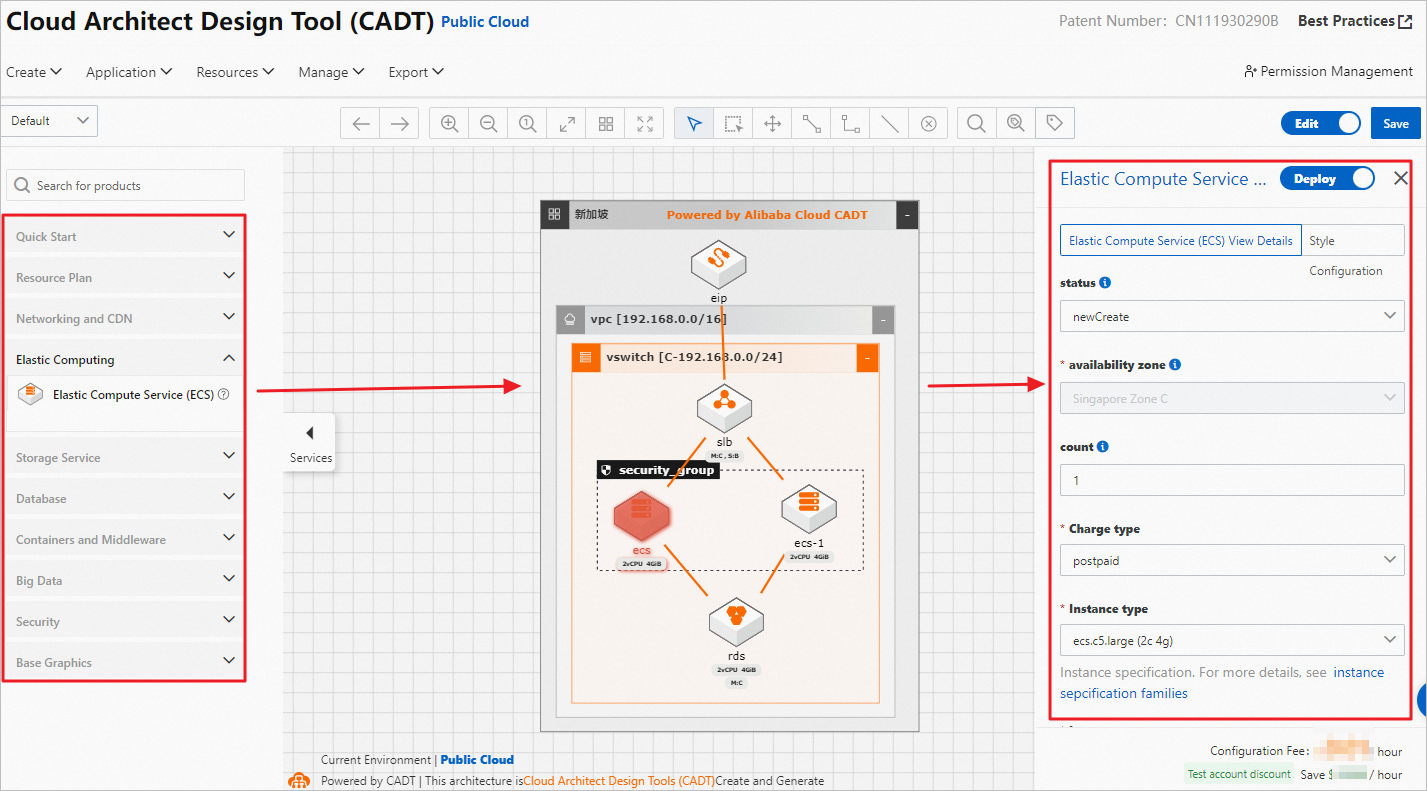Viewport: 1427px width, 791px height.
Task: Open the instance sepcification families link
Action: coord(1222,683)
